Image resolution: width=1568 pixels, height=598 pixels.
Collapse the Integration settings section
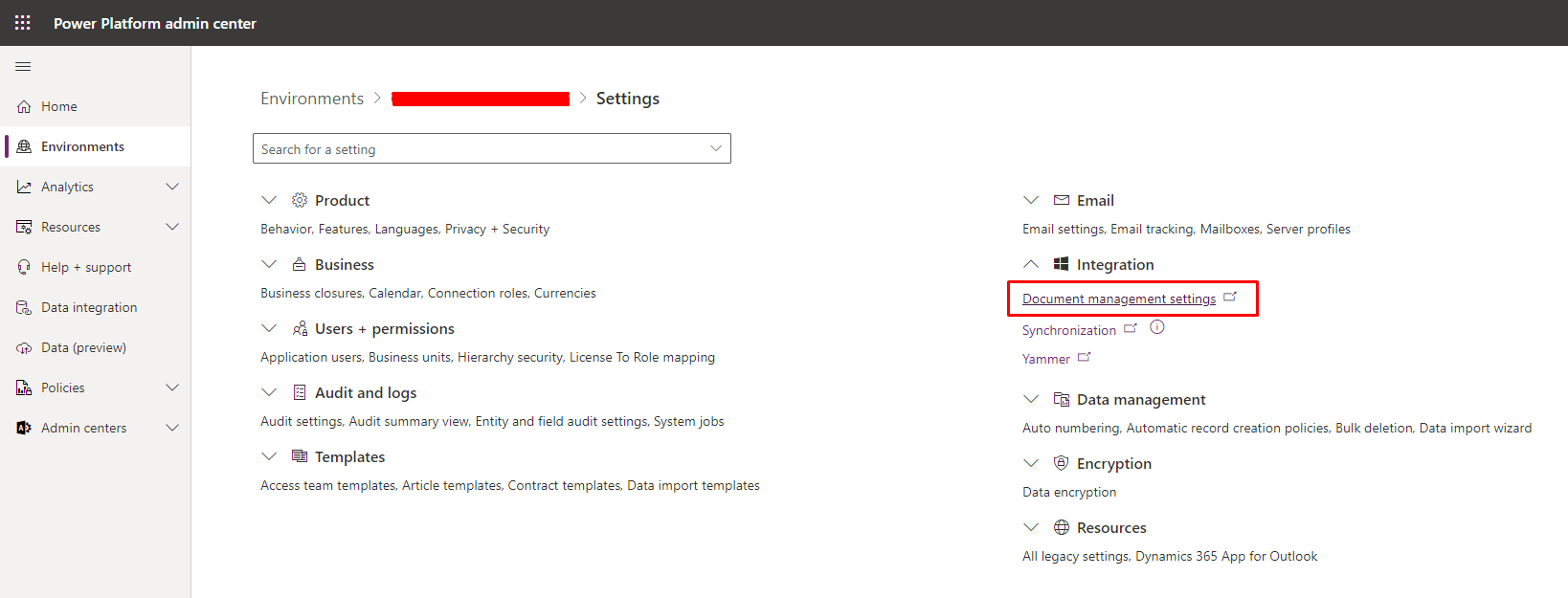(x=1031, y=265)
